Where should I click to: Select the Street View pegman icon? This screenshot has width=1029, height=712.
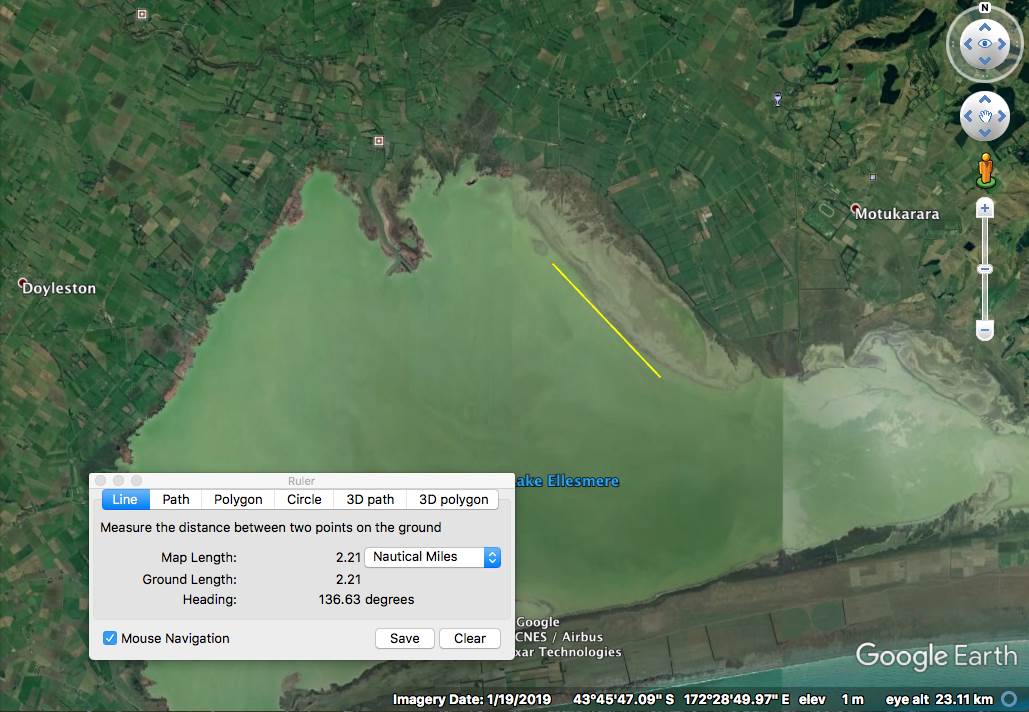tap(985, 169)
